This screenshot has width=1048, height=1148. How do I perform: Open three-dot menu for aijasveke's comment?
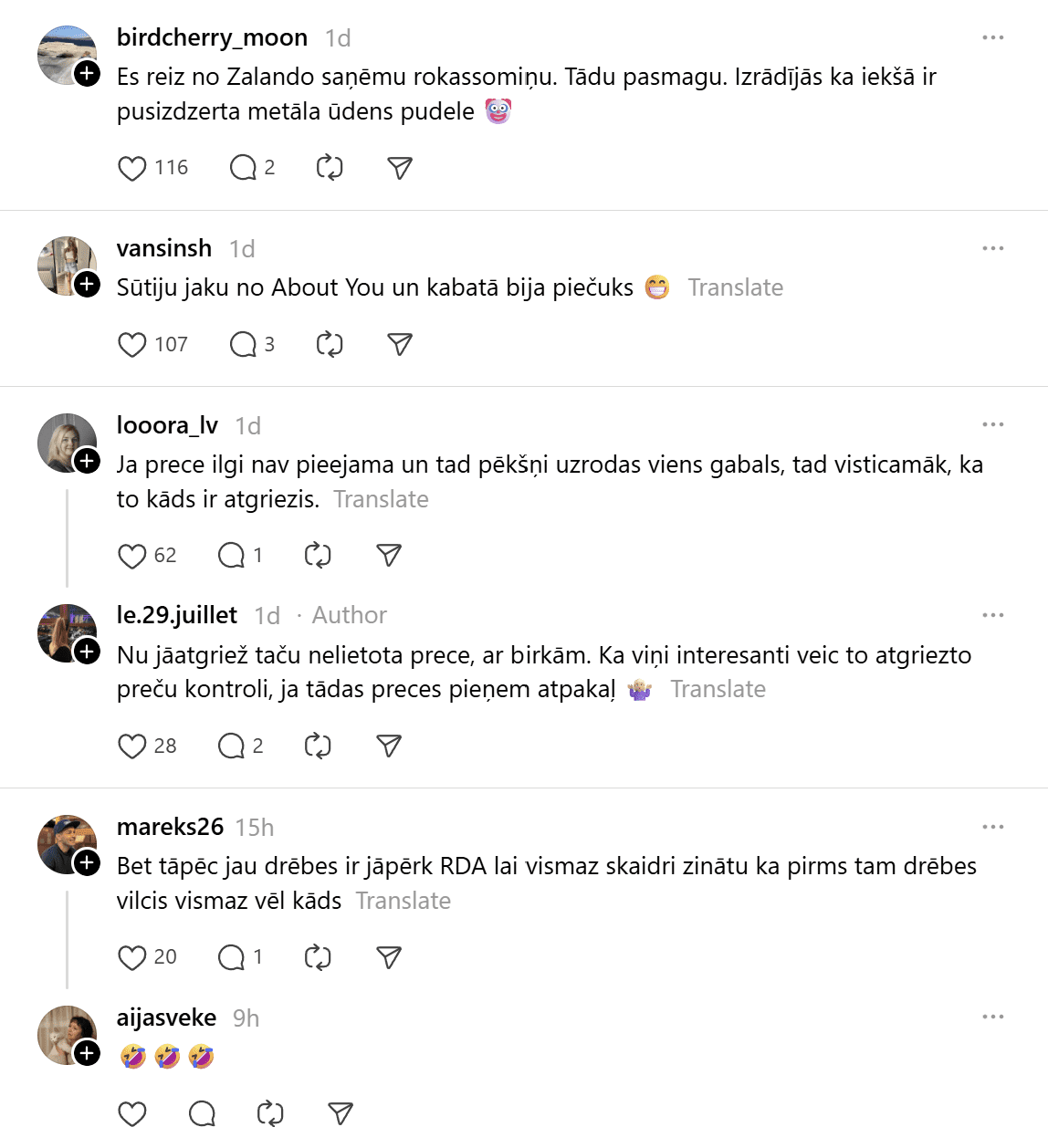pyautogui.click(x=992, y=1017)
